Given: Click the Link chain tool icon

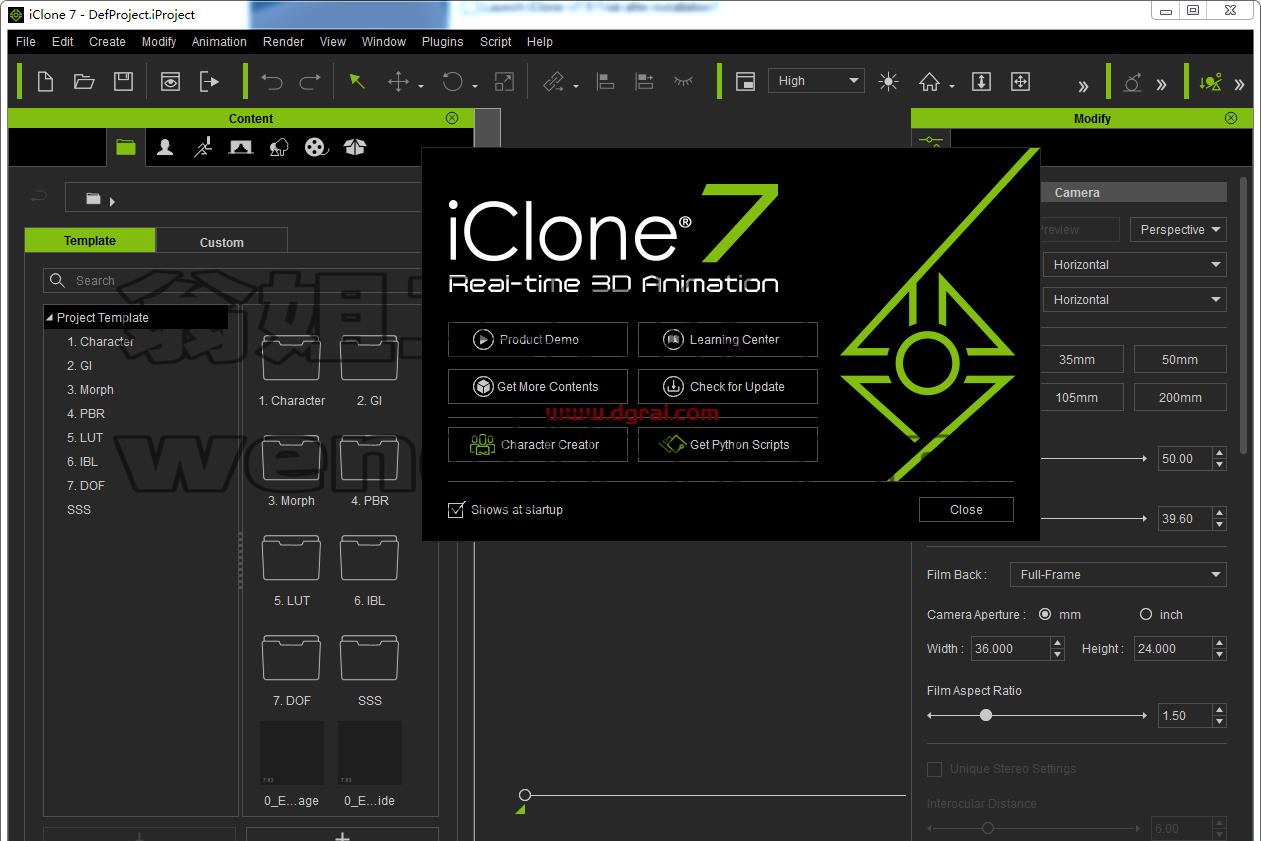Looking at the screenshot, I should (553, 82).
